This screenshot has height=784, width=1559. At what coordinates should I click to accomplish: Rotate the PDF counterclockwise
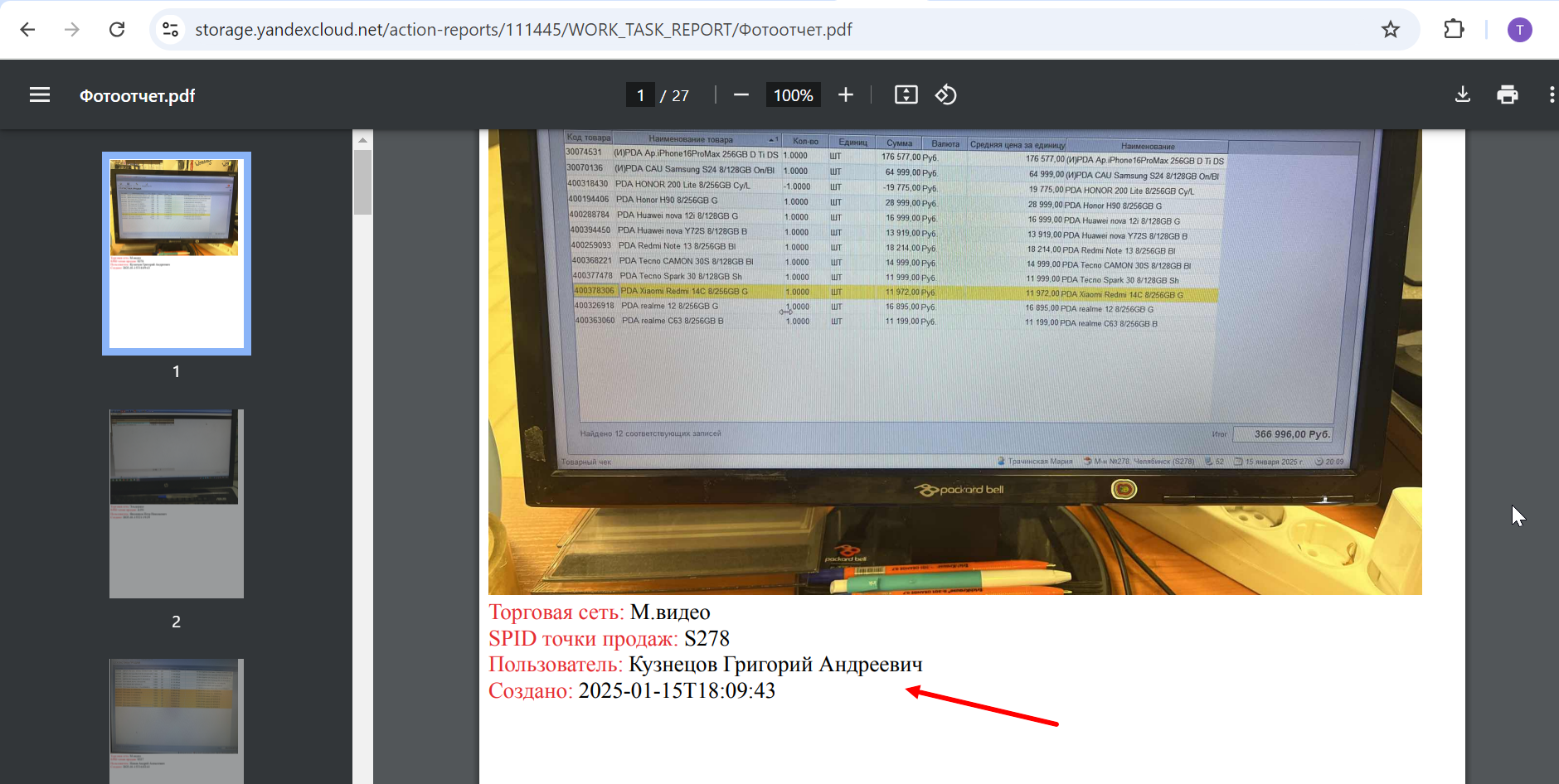[946, 95]
